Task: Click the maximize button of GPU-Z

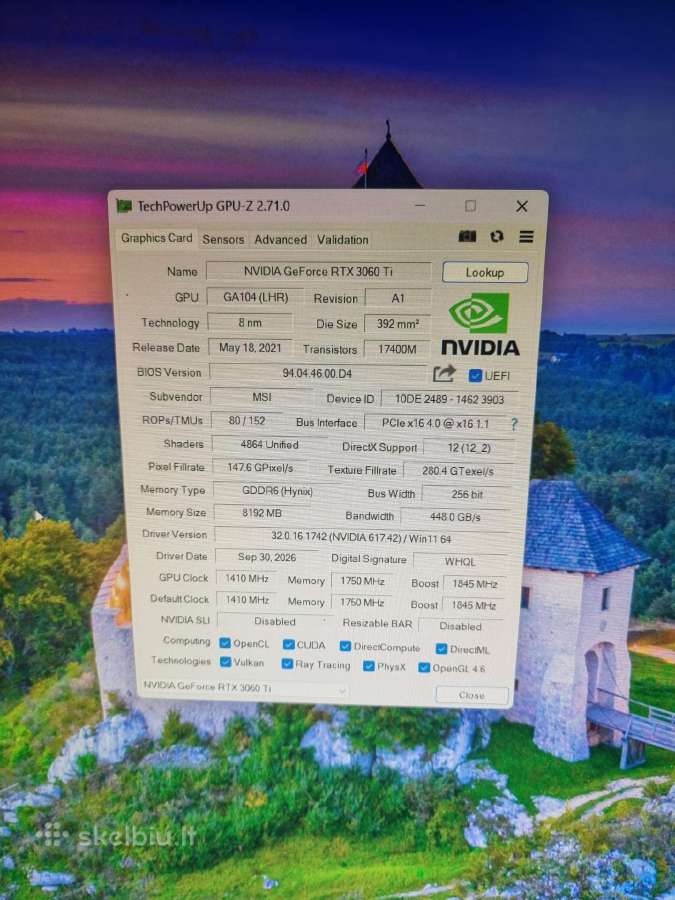Action: (x=470, y=205)
